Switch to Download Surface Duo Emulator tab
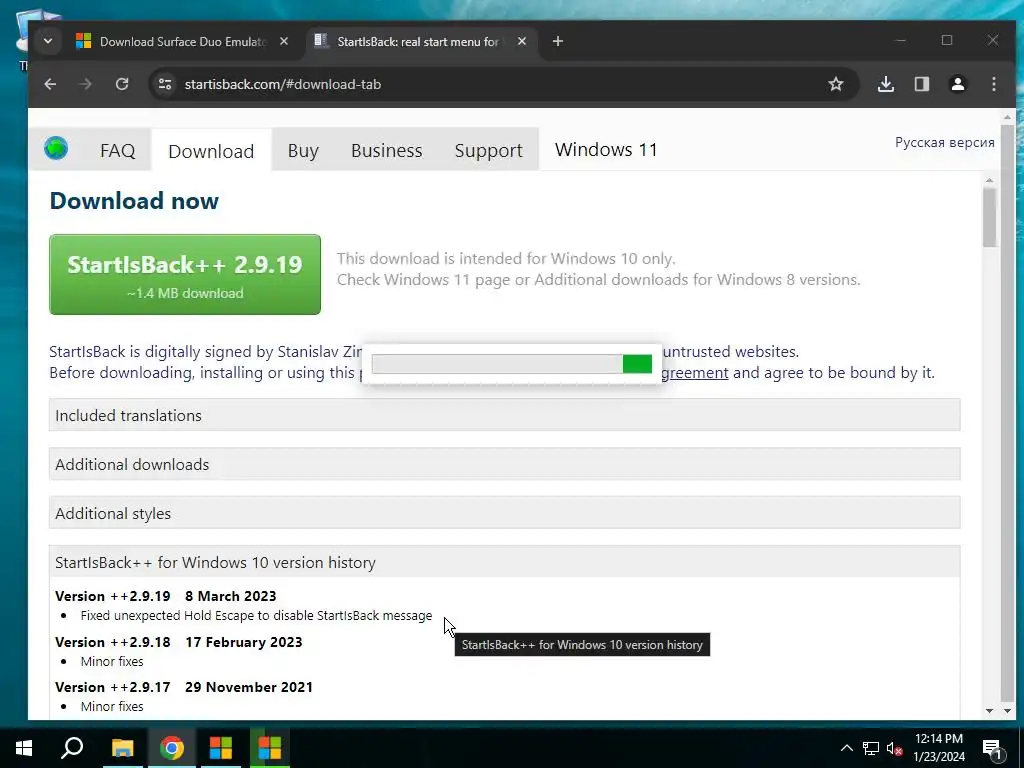Screen dimensions: 1024x768 (183, 42)
